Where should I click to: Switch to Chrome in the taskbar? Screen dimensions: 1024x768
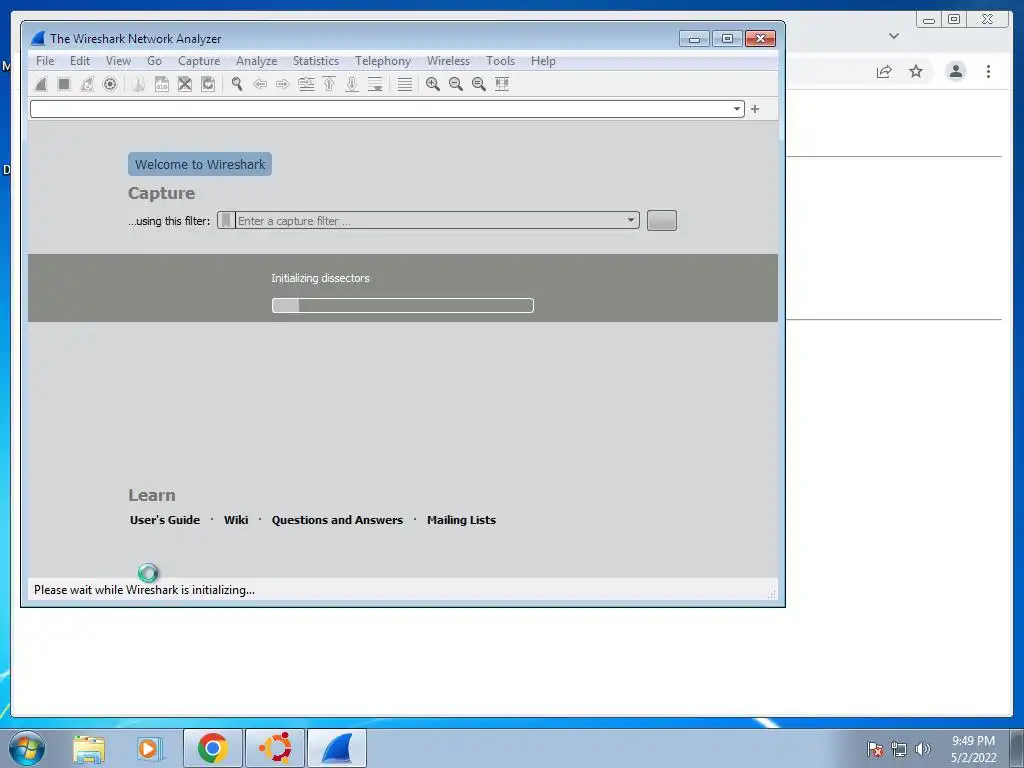(x=213, y=748)
